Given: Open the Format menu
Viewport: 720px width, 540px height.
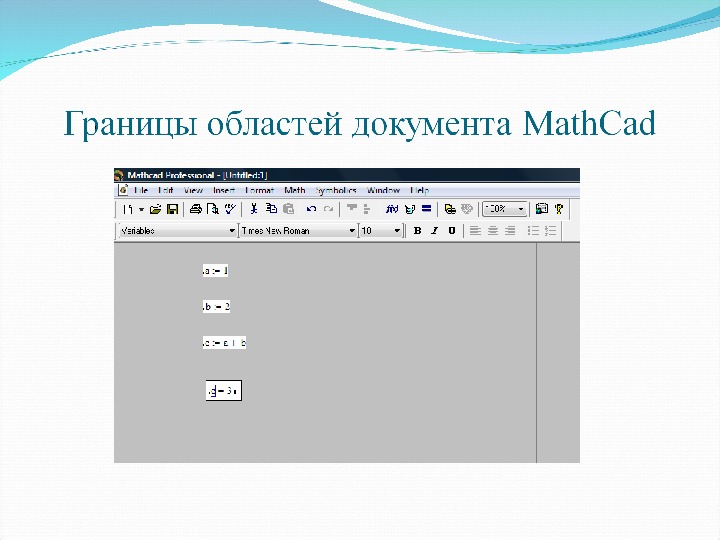Looking at the screenshot, I should (x=259, y=190).
